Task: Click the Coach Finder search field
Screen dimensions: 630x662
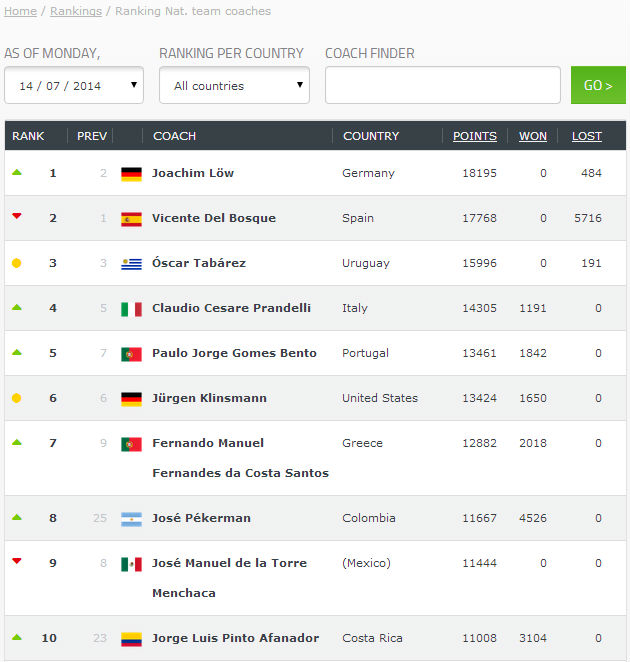Action: tap(442, 85)
